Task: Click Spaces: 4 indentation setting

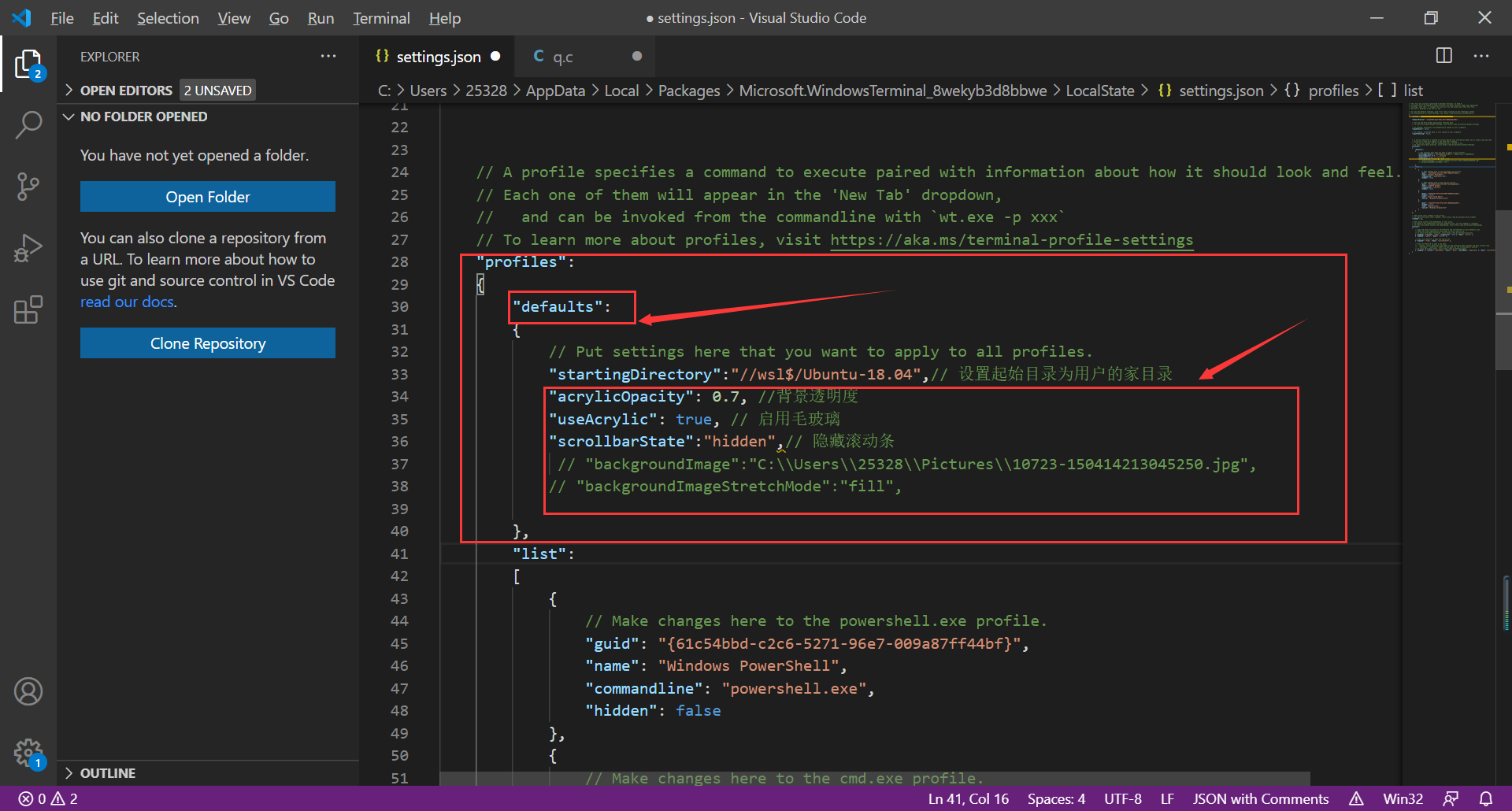Action: [1056, 798]
